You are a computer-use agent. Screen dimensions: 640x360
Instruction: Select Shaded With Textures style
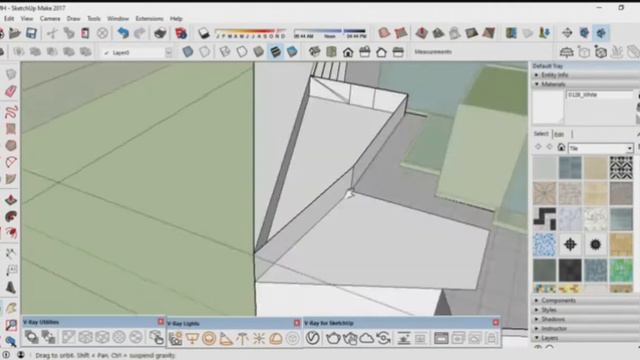pyautogui.click(x=276, y=52)
